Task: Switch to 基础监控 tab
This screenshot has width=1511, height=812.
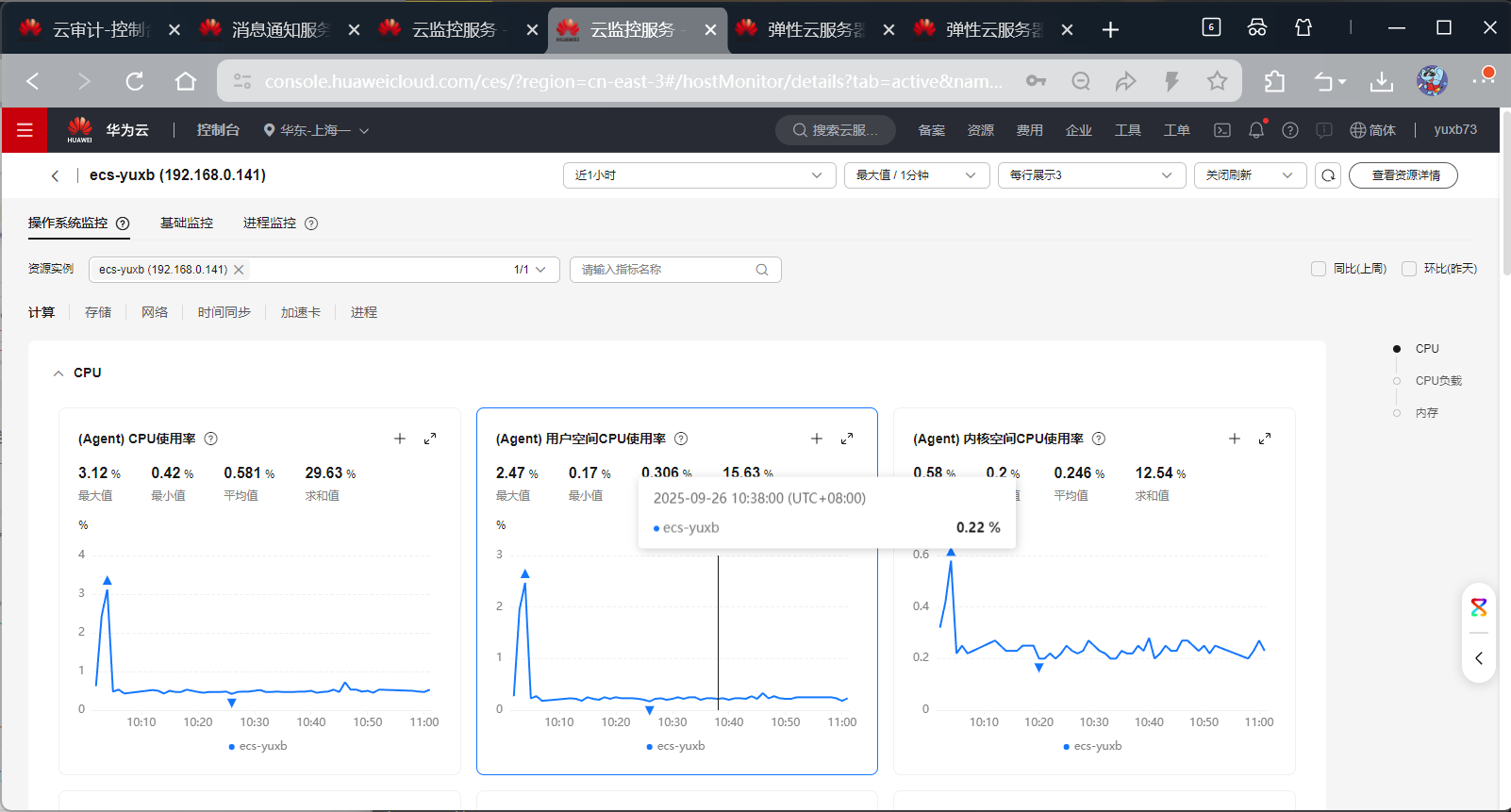Action: (x=187, y=224)
